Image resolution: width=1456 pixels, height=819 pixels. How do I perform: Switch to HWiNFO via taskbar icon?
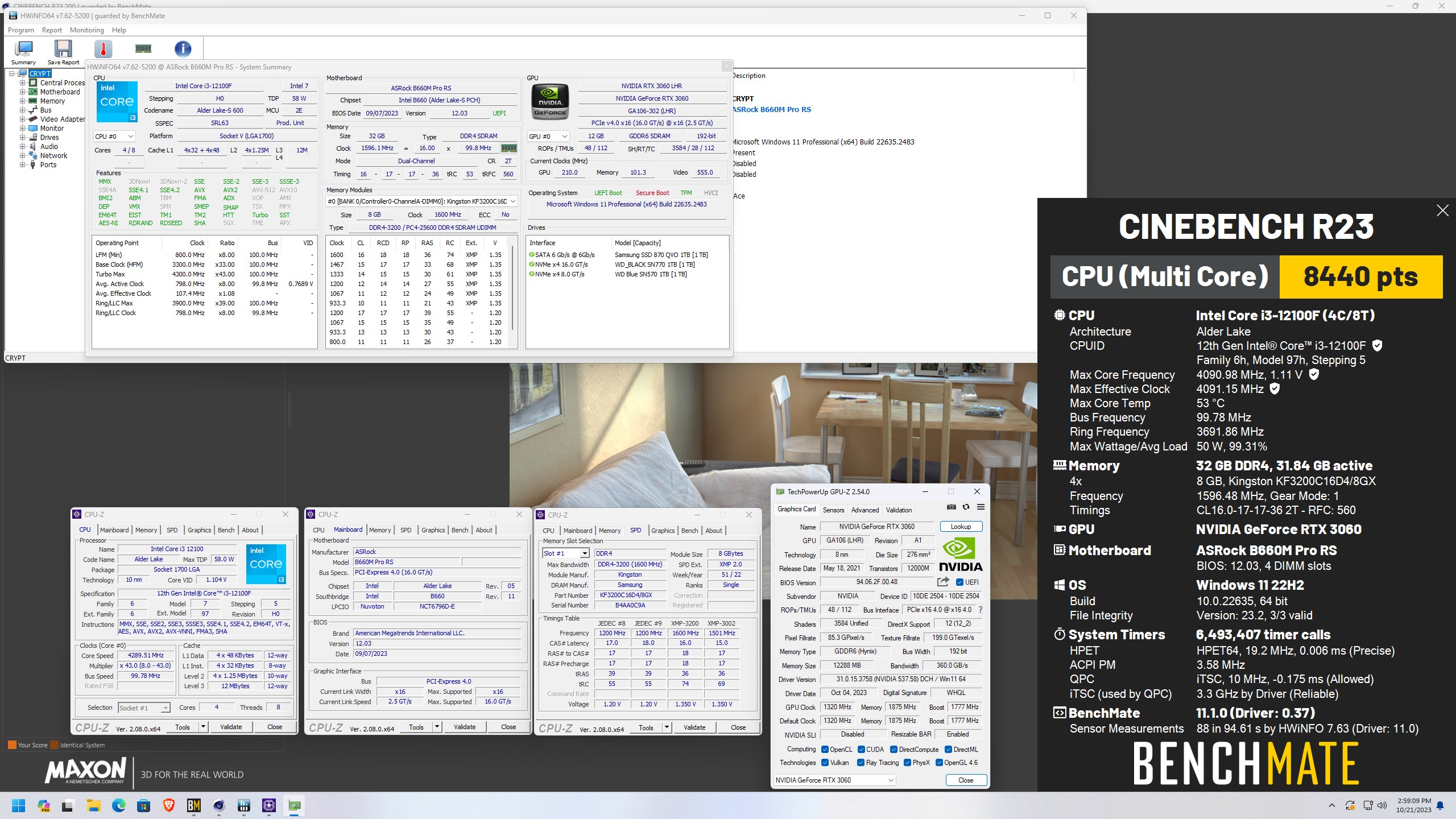pyautogui.click(x=244, y=805)
